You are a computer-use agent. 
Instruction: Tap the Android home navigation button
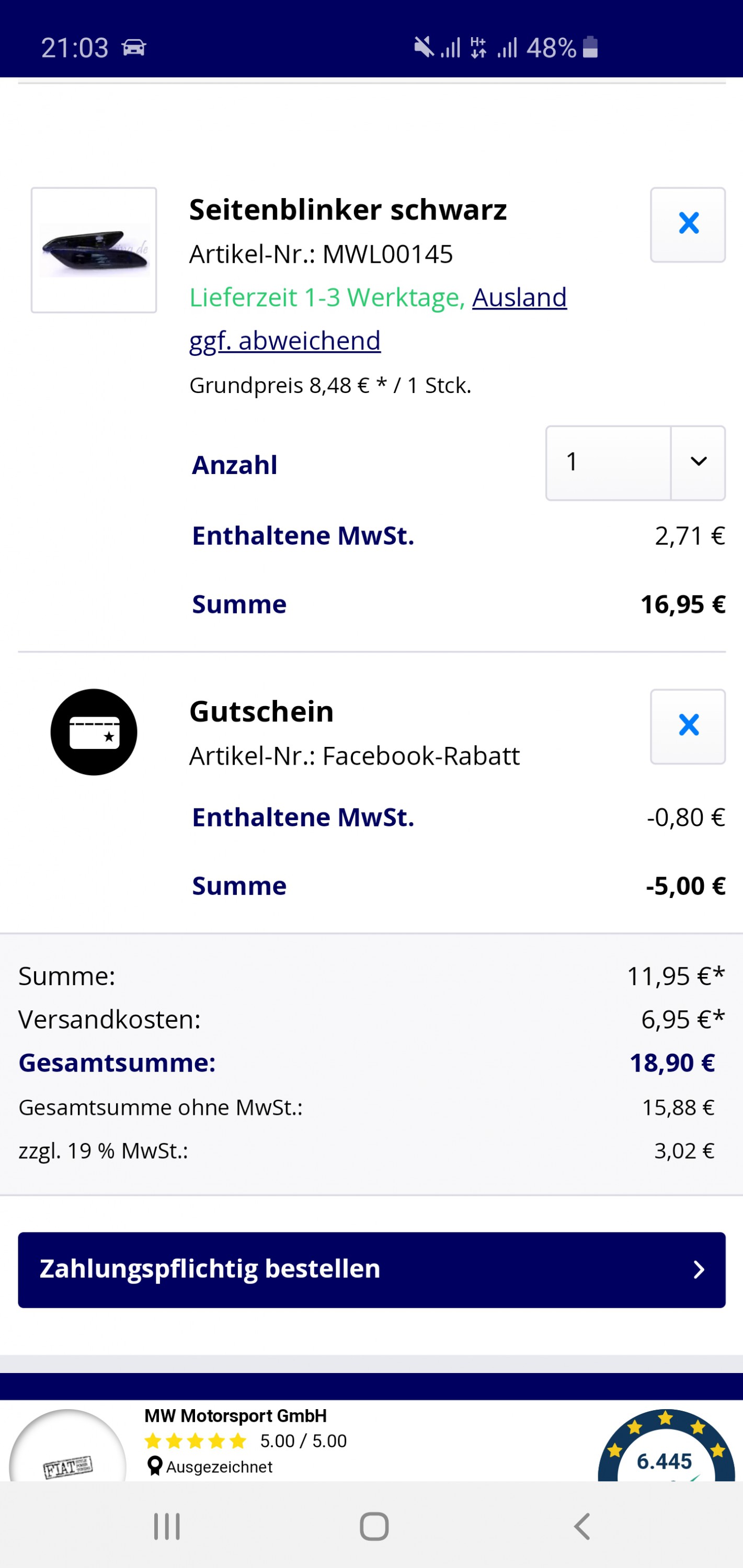click(x=374, y=1526)
